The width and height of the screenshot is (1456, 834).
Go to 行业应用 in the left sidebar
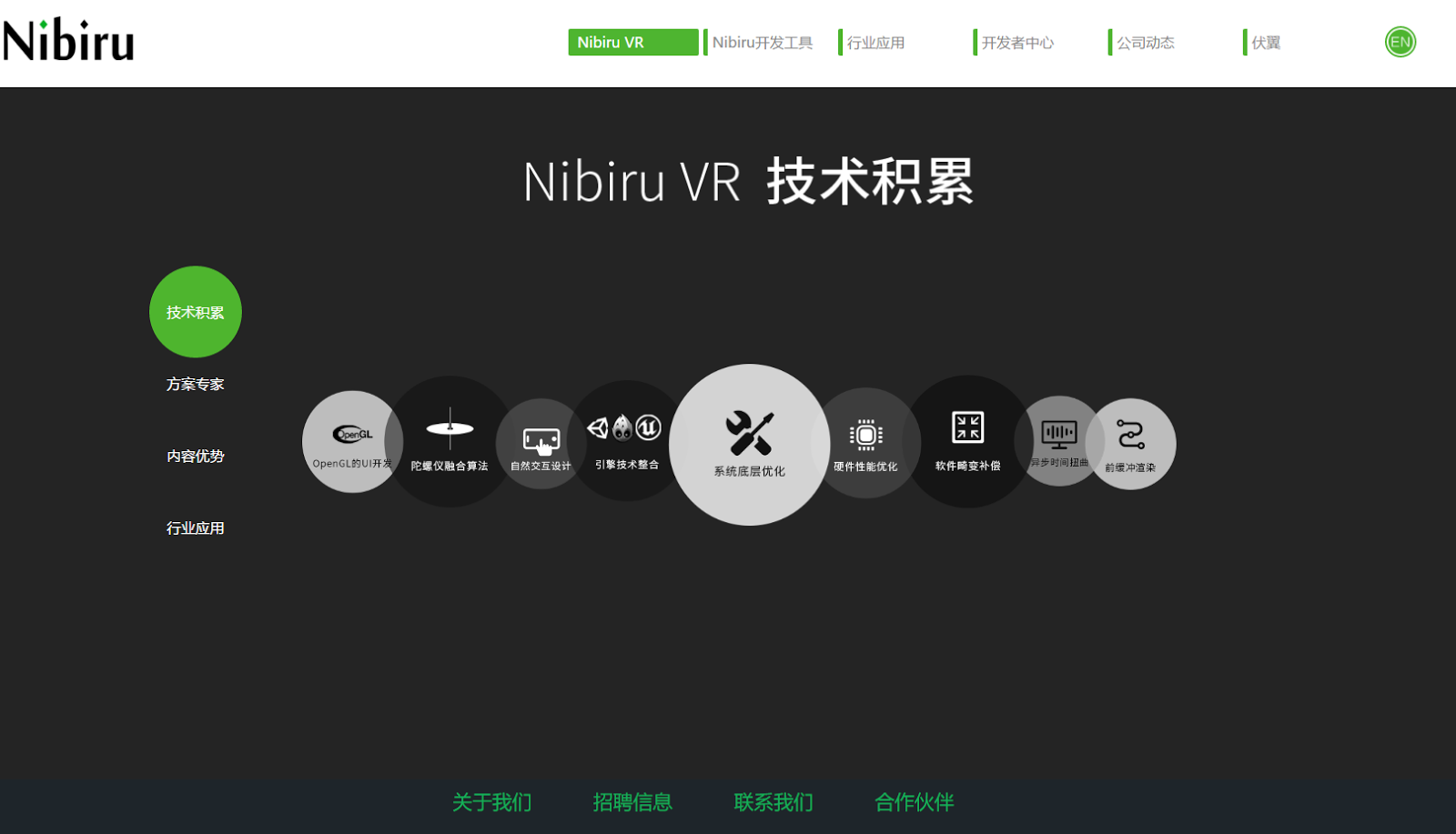196,528
